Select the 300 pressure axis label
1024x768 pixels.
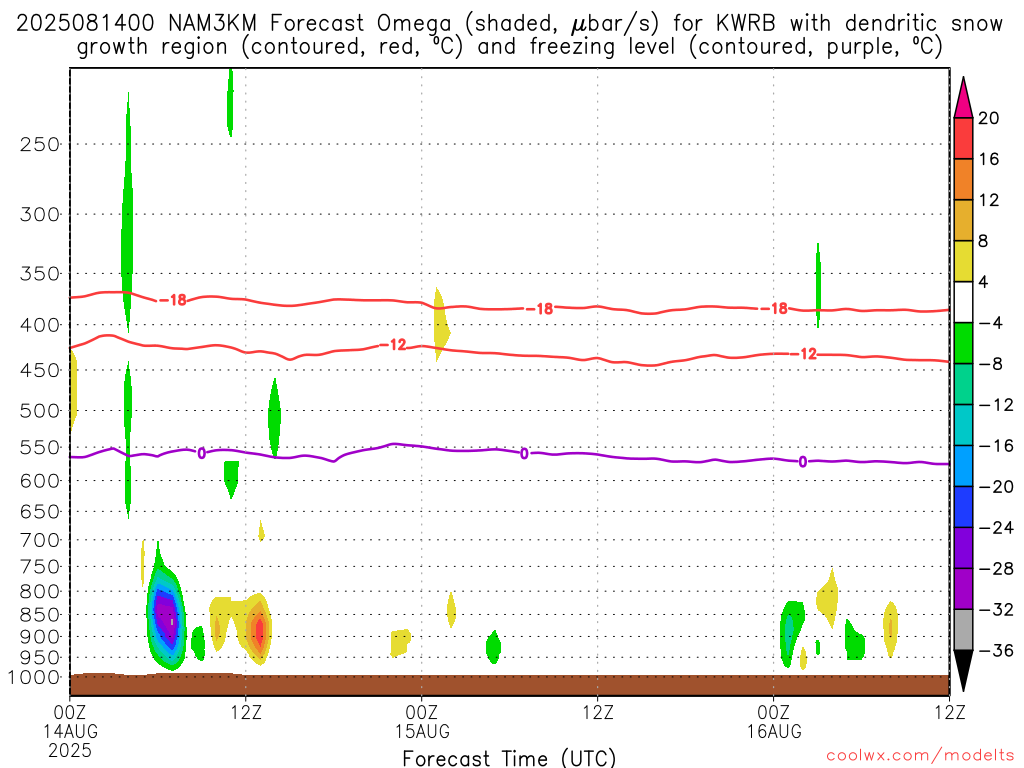40,214
